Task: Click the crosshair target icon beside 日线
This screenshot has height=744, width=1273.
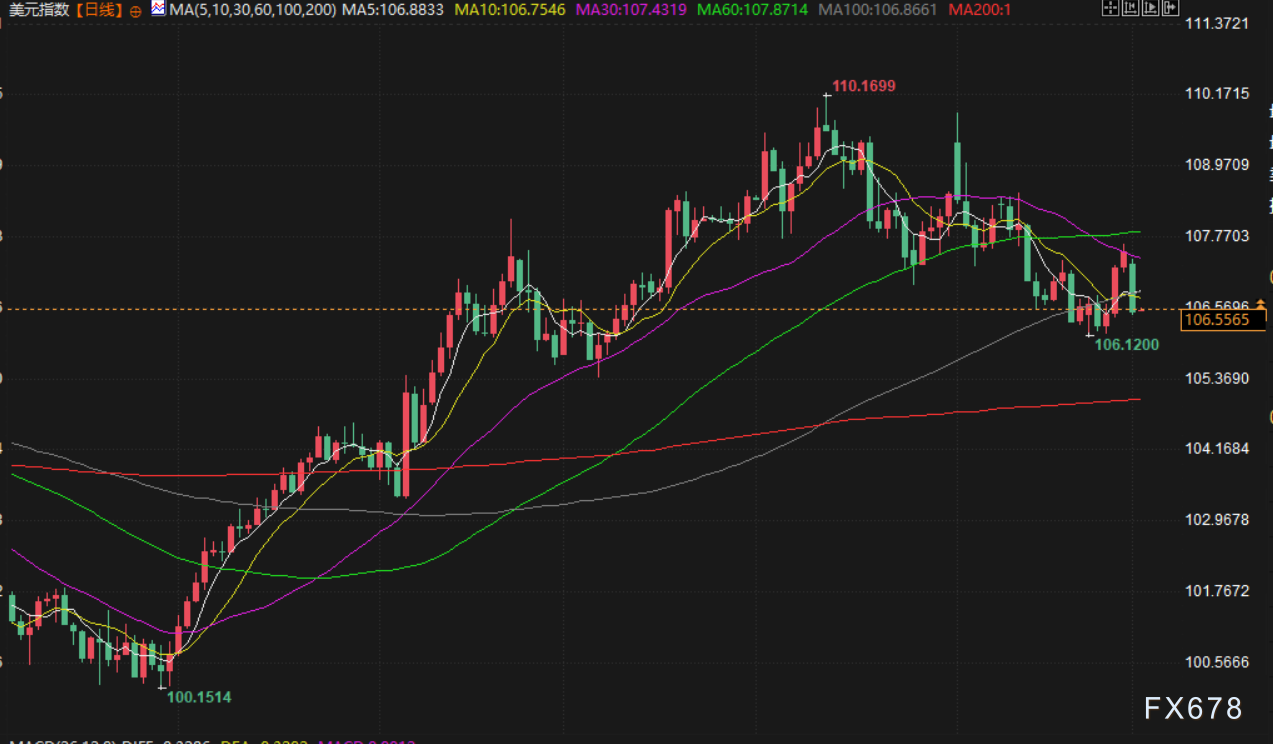Action: click(135, 10)
